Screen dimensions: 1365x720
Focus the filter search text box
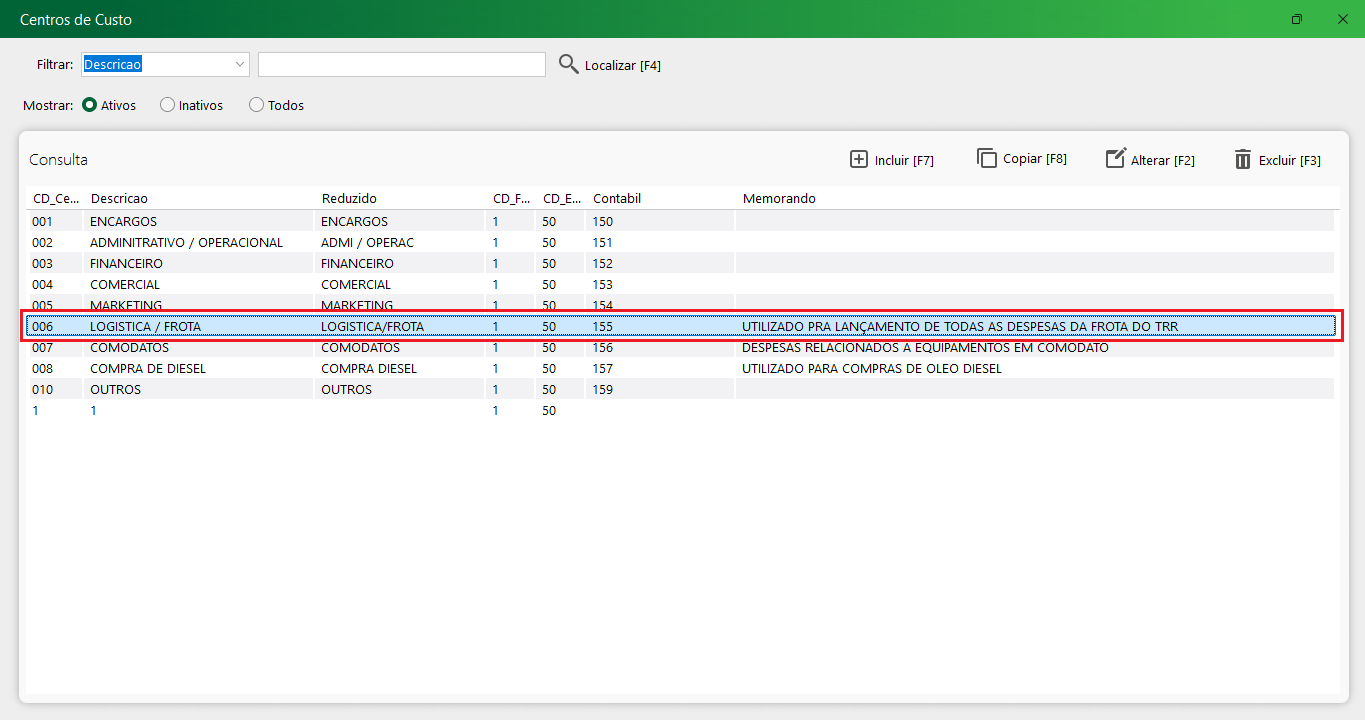(401, 64)
